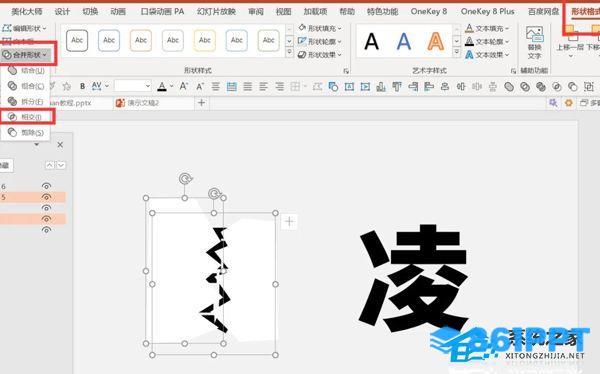600x374 pixels.
Task: Open the OneKey 8 tab
Action: [429, 12]
